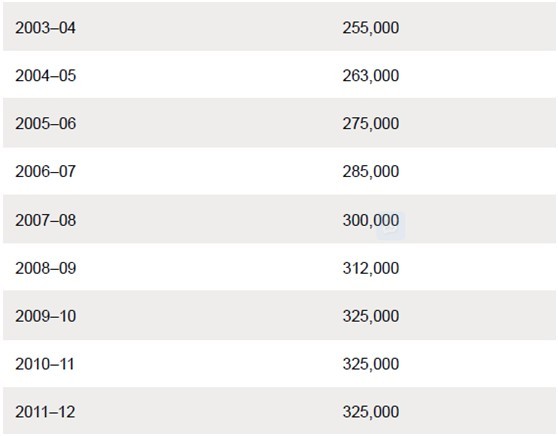The width and height of the screenshot is (558, 436).
Task: Select the 2010–11 season cell
Action: click(44, 364)
